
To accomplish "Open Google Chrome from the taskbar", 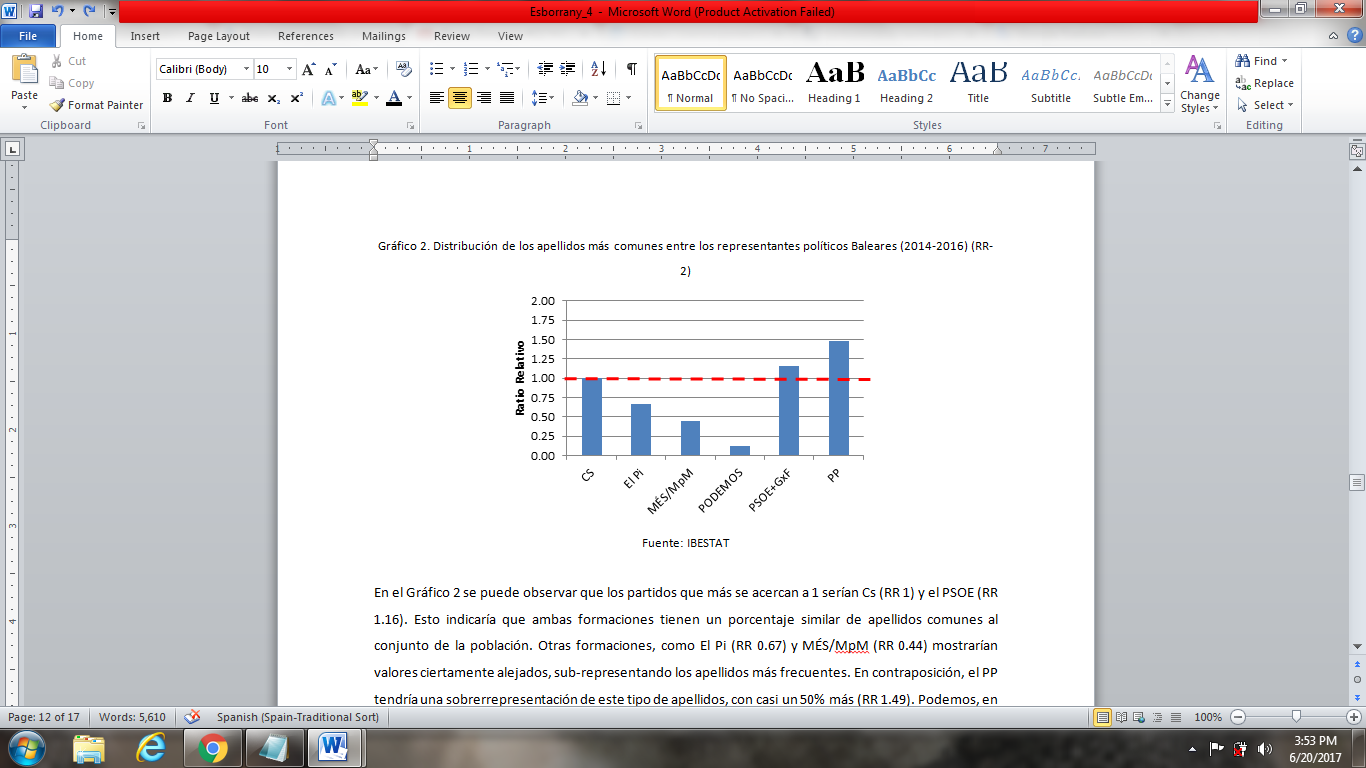I will click(x=212, y=748).
